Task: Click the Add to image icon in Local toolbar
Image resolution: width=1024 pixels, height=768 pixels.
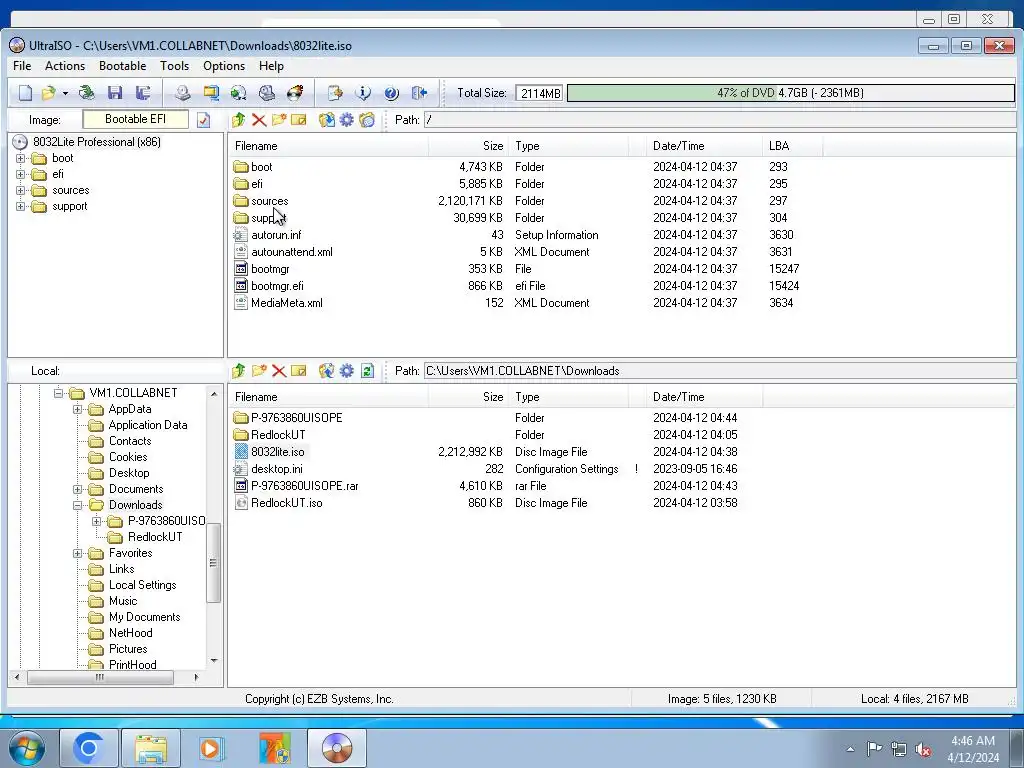Action: click(x=327, y=370)
